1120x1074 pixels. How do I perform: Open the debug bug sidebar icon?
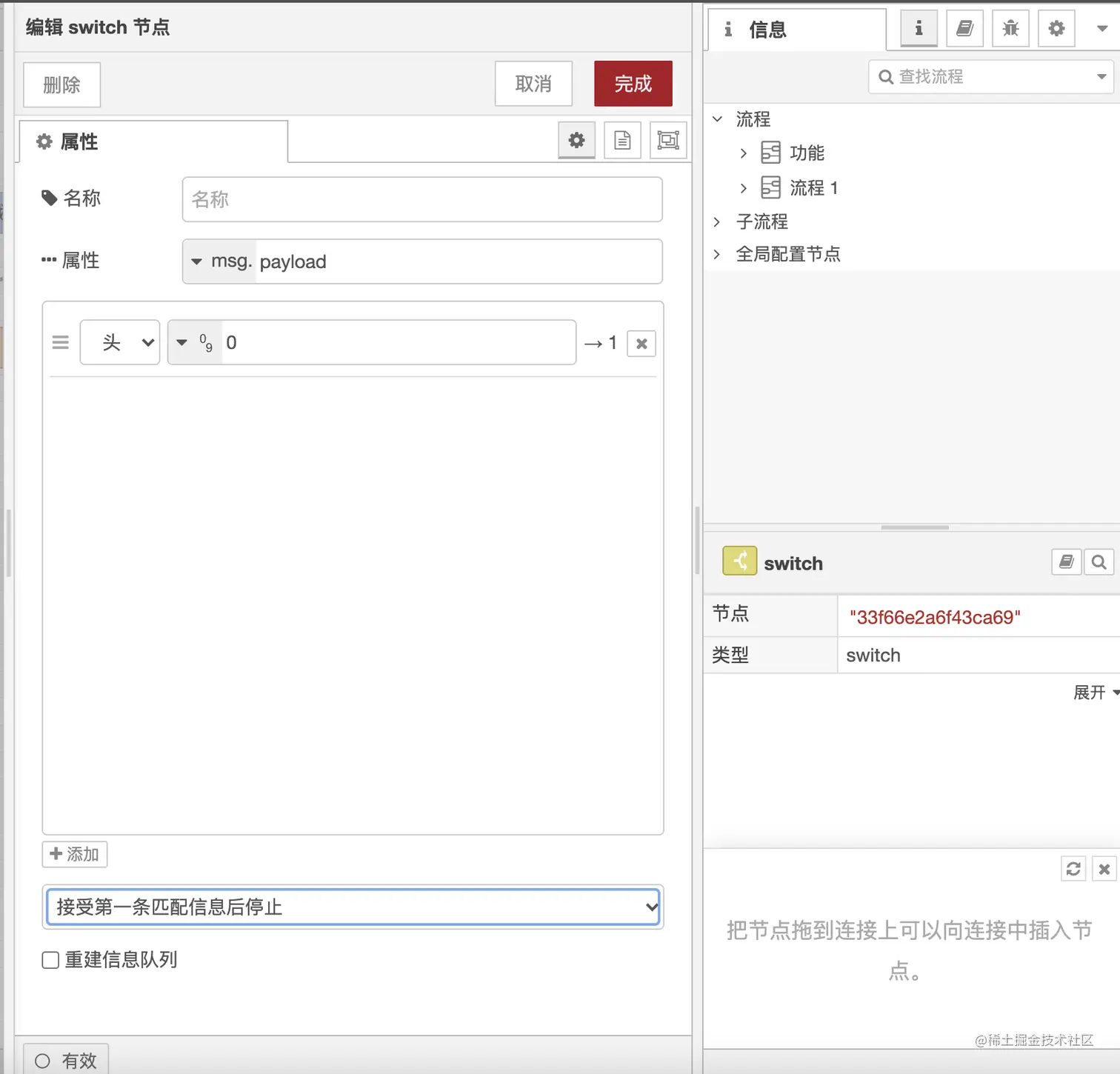pos(1010,29)
